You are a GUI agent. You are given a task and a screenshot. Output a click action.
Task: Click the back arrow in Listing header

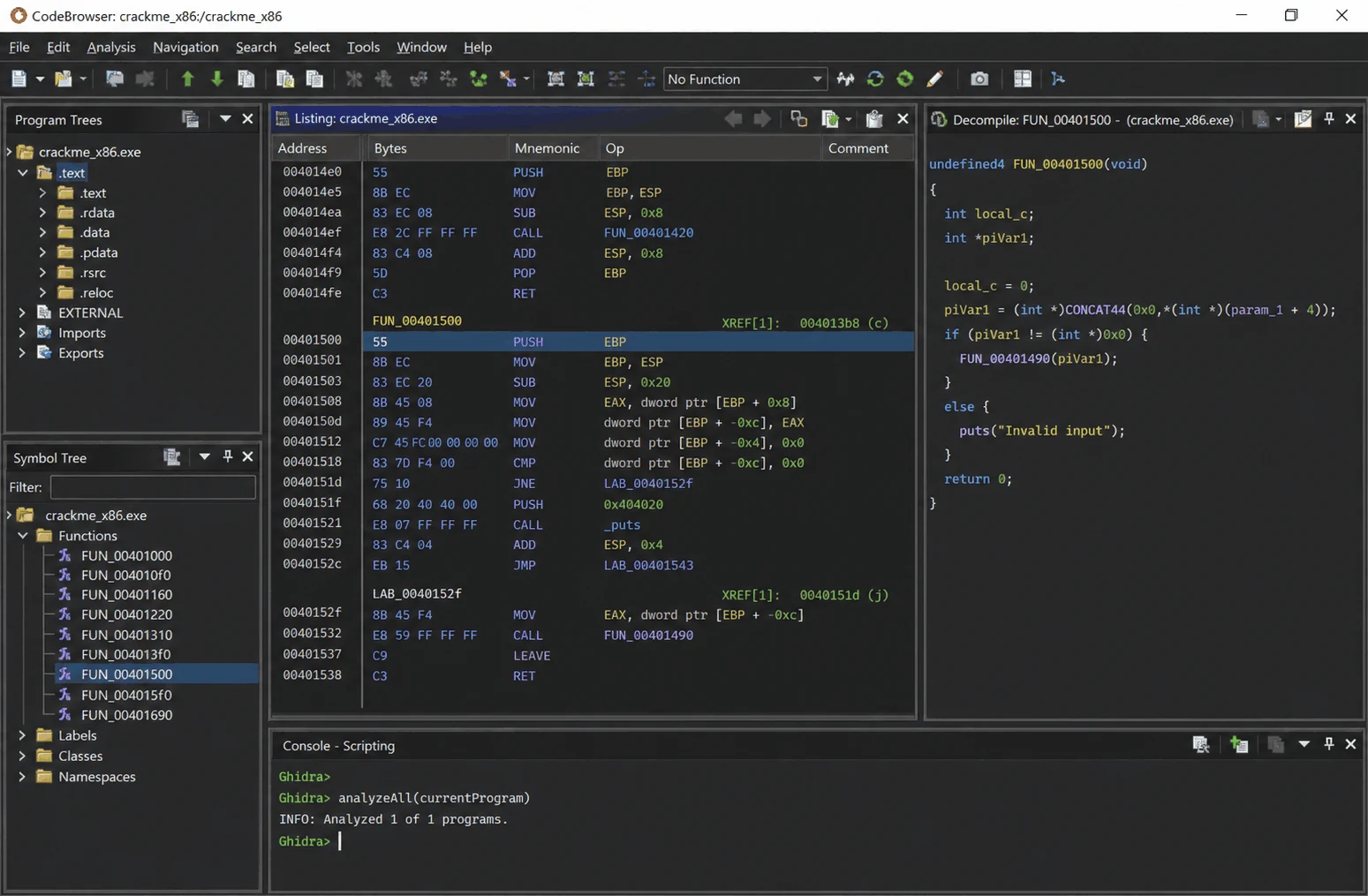coord(733,118)
